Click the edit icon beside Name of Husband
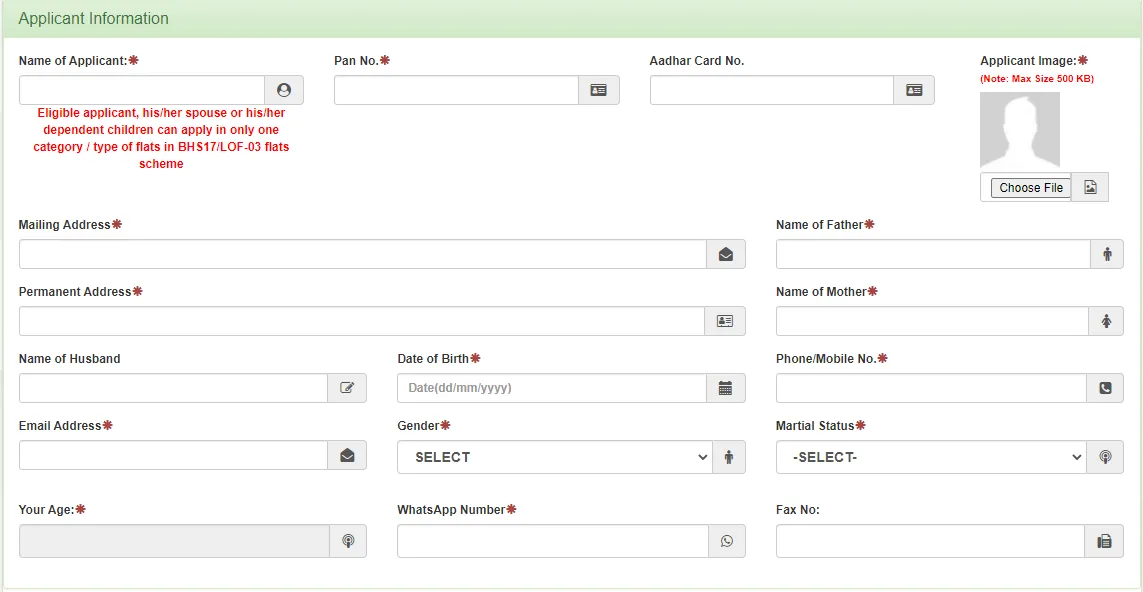 (x=347, y=388)
